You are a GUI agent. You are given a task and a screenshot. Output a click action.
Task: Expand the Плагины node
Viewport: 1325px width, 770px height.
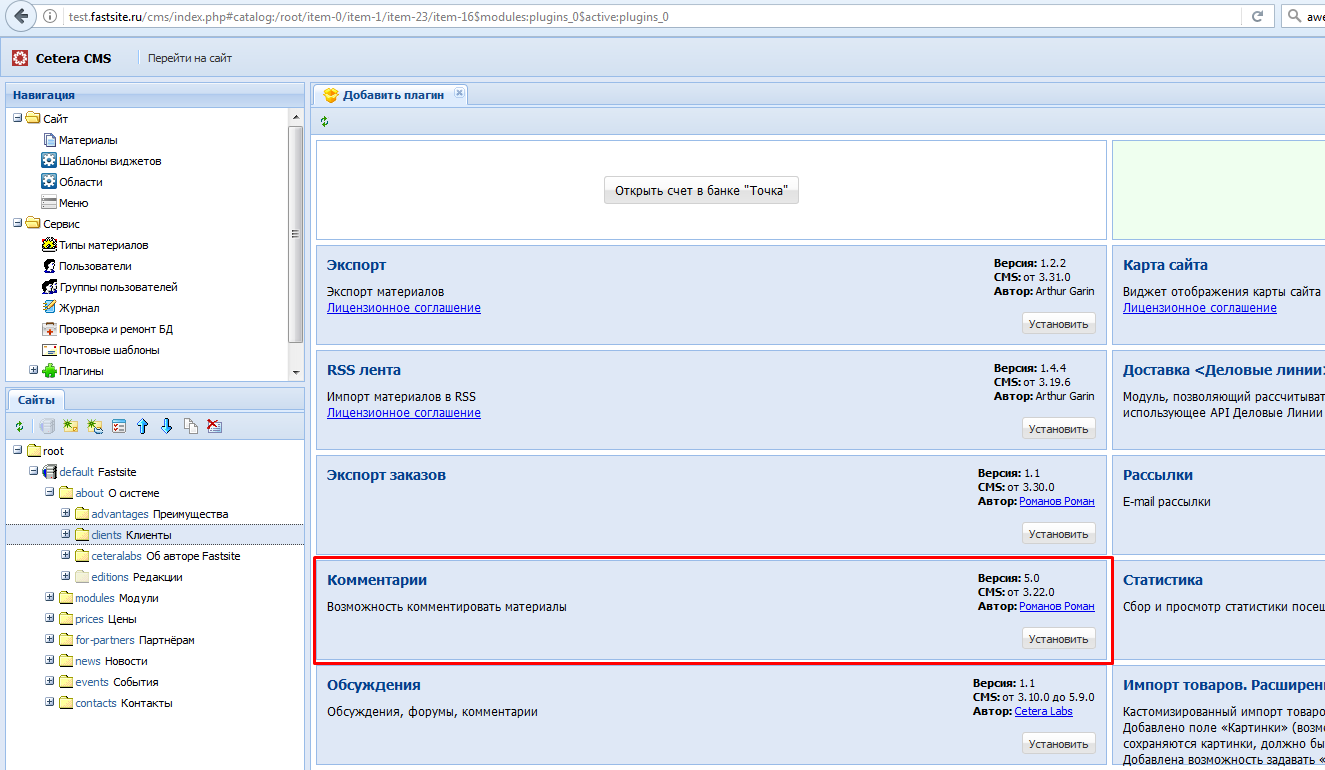click(33, 370)
